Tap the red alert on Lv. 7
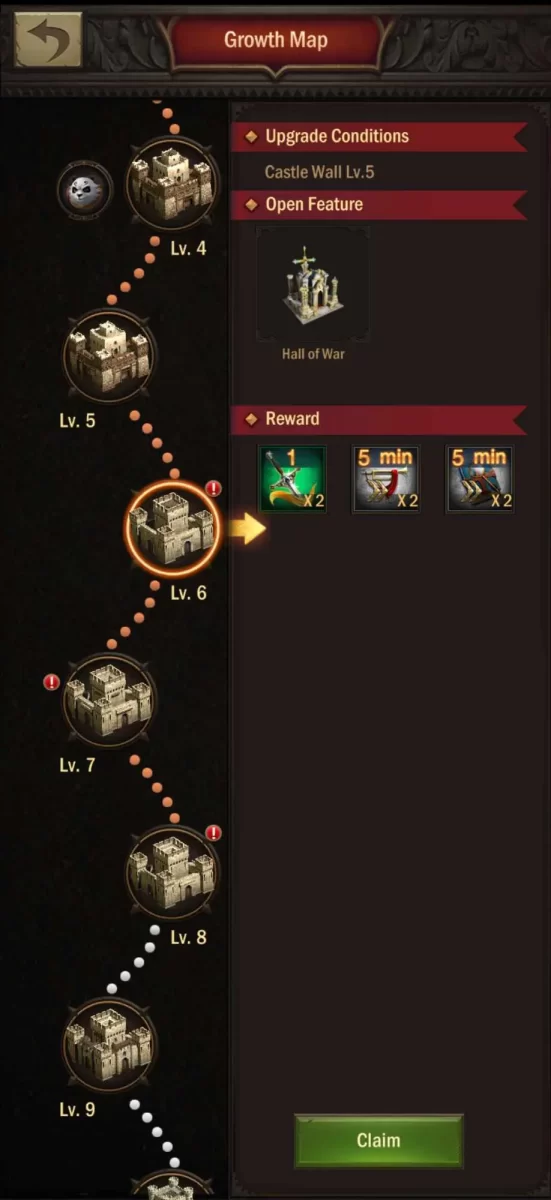This screenshot has width=551, height=1200. tap(52, 682)
